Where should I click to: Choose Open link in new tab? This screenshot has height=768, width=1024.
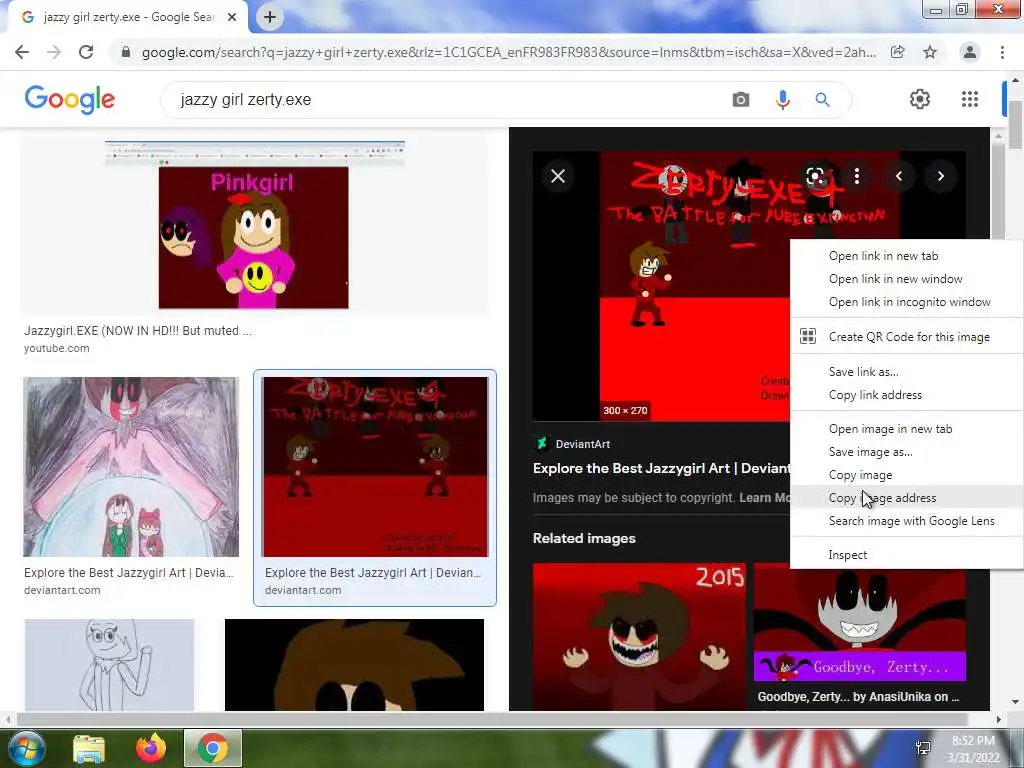click(x=906, y=256)
